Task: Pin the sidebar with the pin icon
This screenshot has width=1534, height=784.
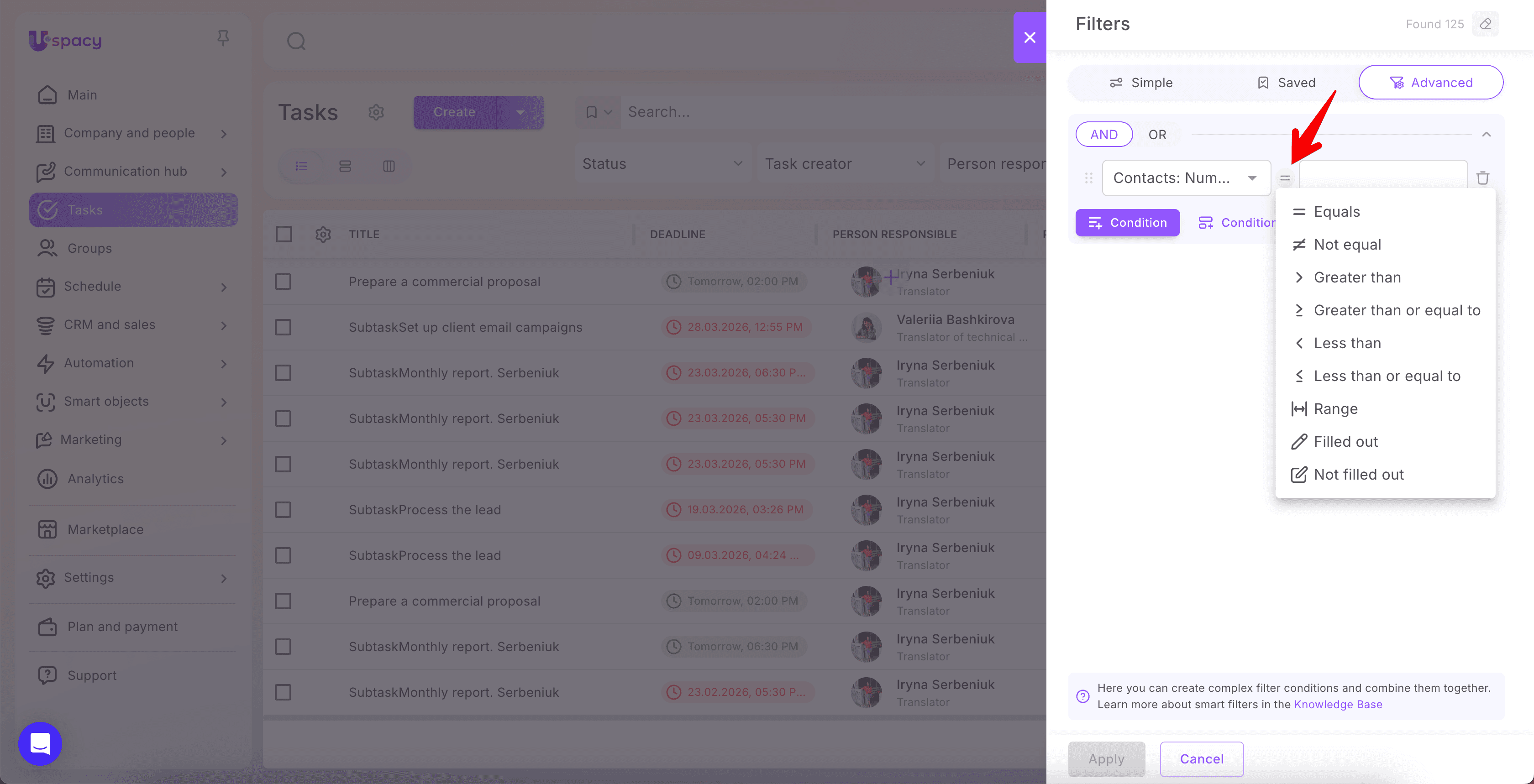Action: [x=223, y=38]
